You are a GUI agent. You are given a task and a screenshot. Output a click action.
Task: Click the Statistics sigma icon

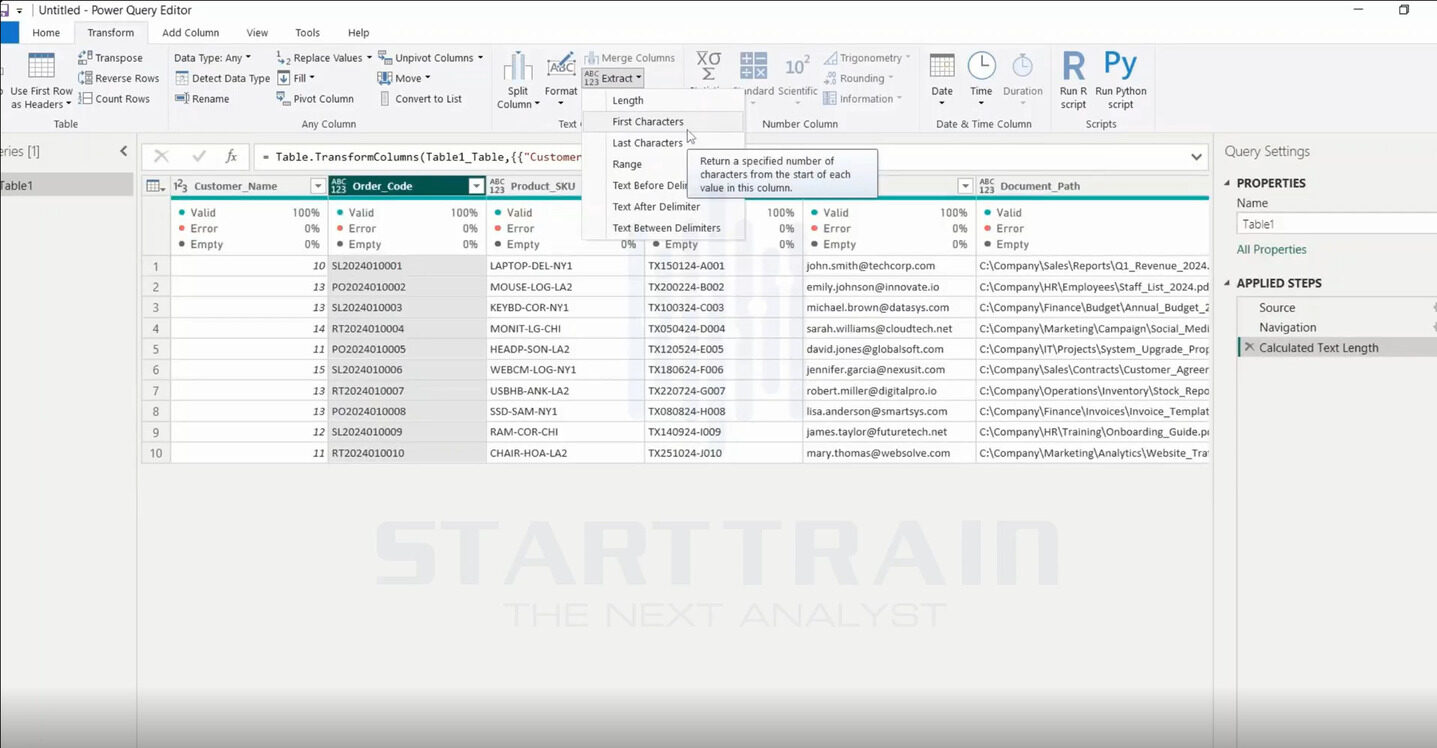click(x=708, y=66)
